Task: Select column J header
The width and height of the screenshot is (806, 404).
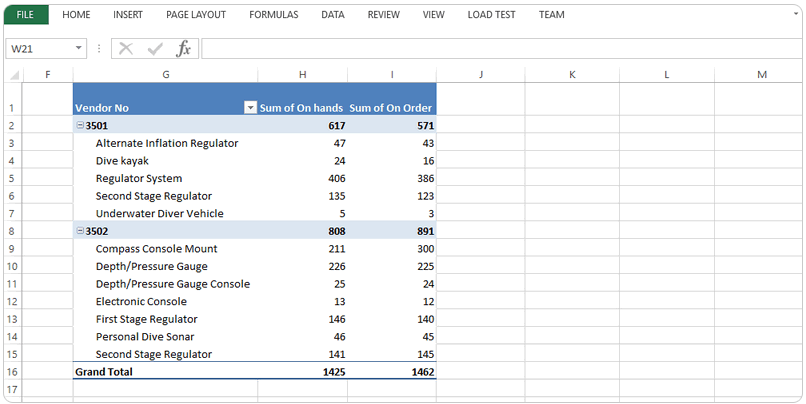Action: [x=481, y=75]
